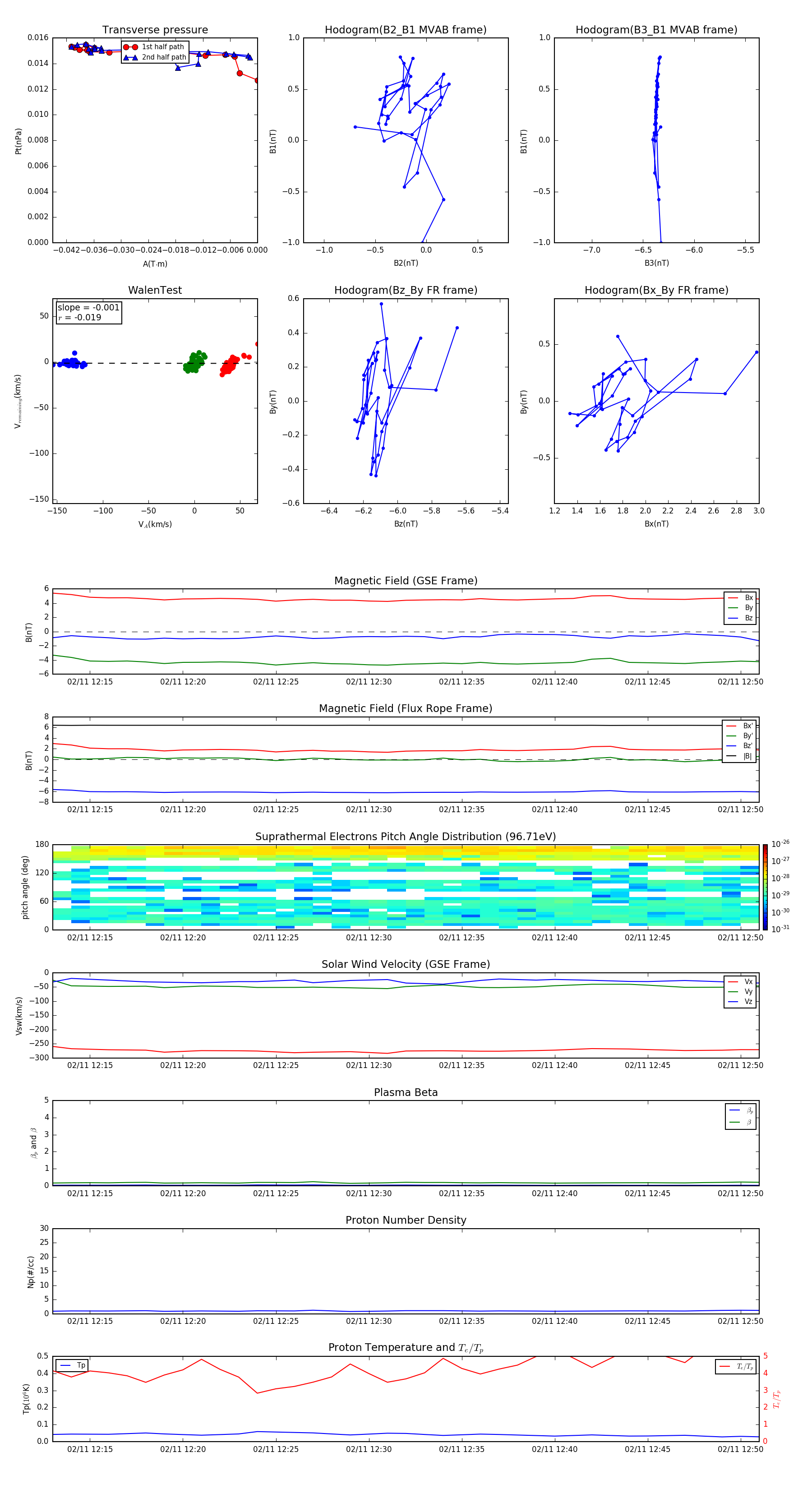Click the "3.0" tick on Bx hodogram axis
Viewport: 812px width, 1489px height.
(x=759, y=511)
